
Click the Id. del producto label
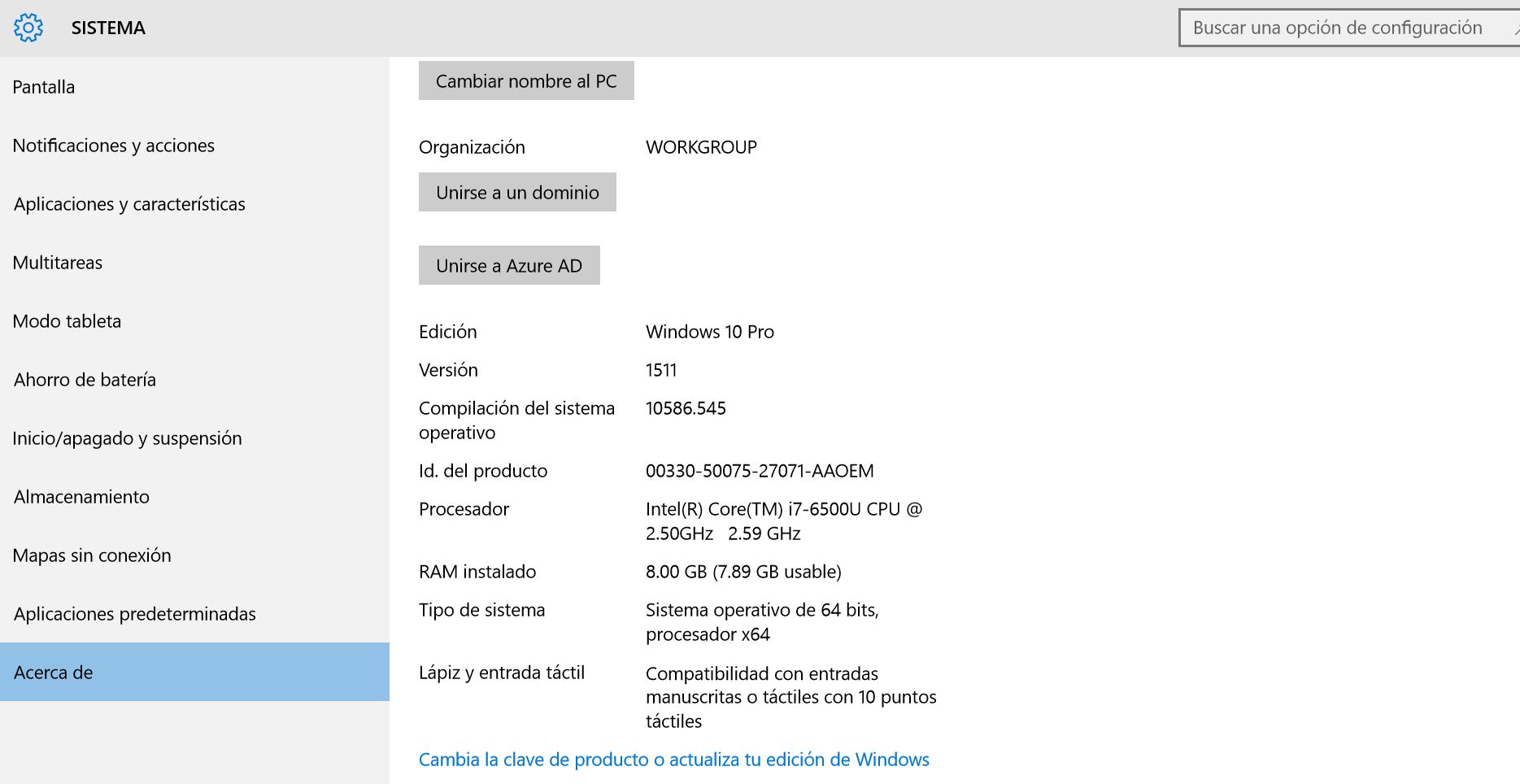click(x=483, y=471)
